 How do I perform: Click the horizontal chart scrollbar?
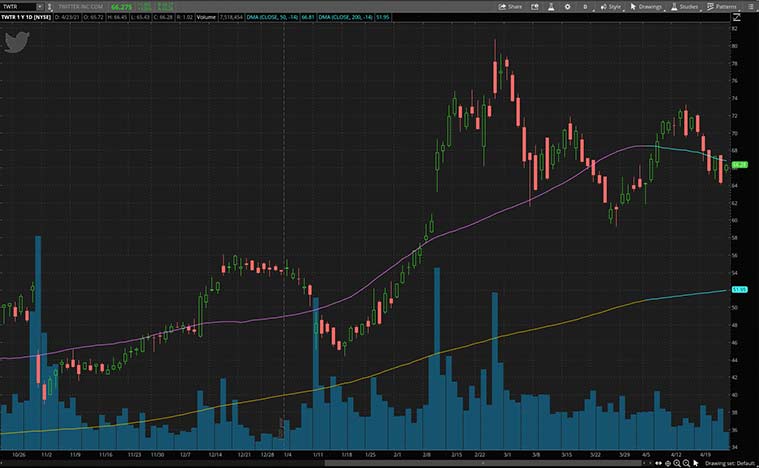(484, 463)
